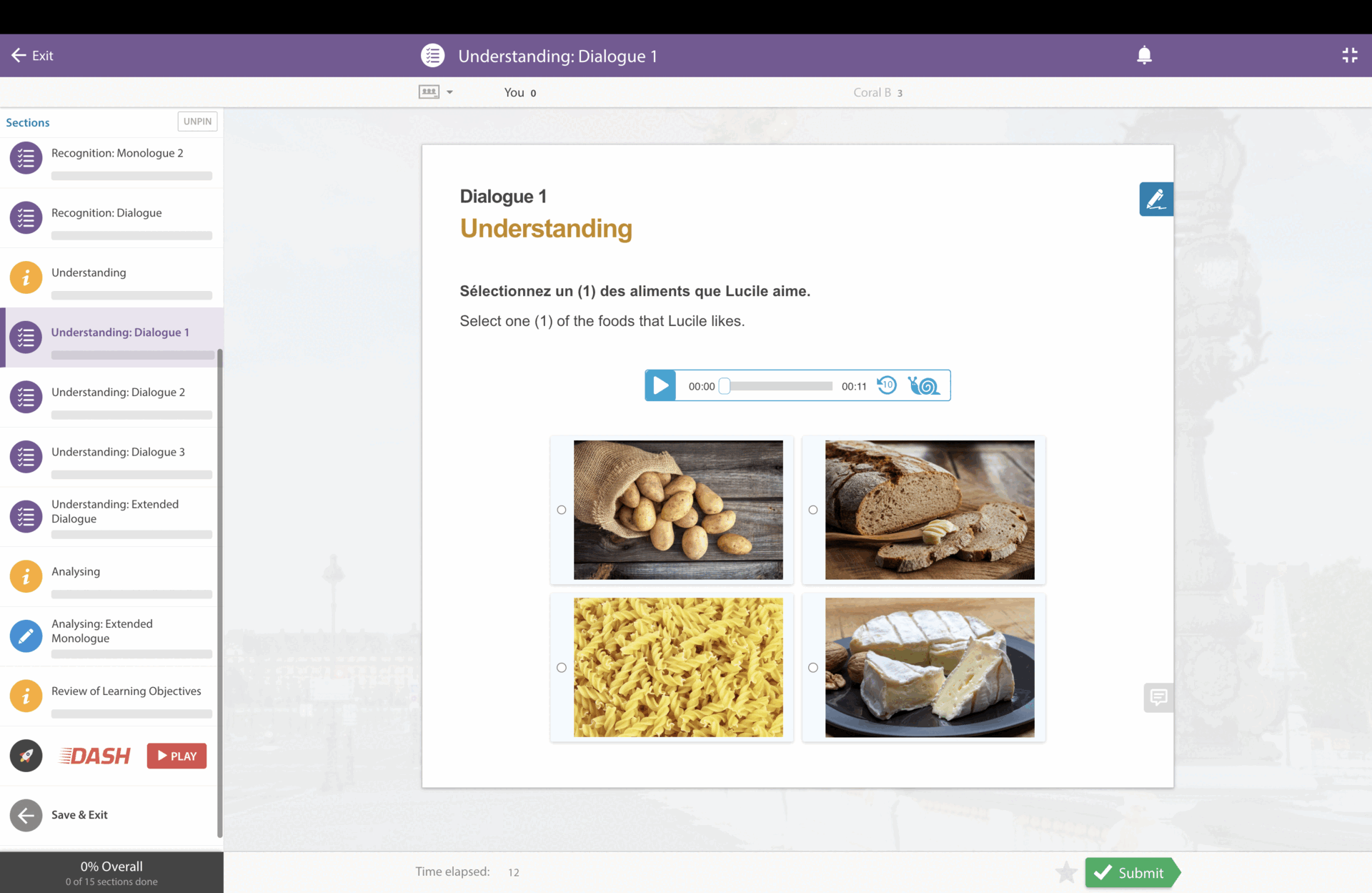Click the audio progress slider handle
The height and width of the screenshot is (893, 1372).
pyautogui.click(x=725, y=386)
